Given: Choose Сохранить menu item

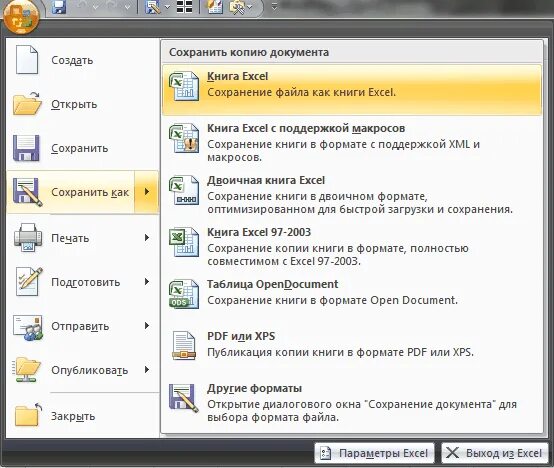Looking at the screenshot, I should (x=83, y=148).
